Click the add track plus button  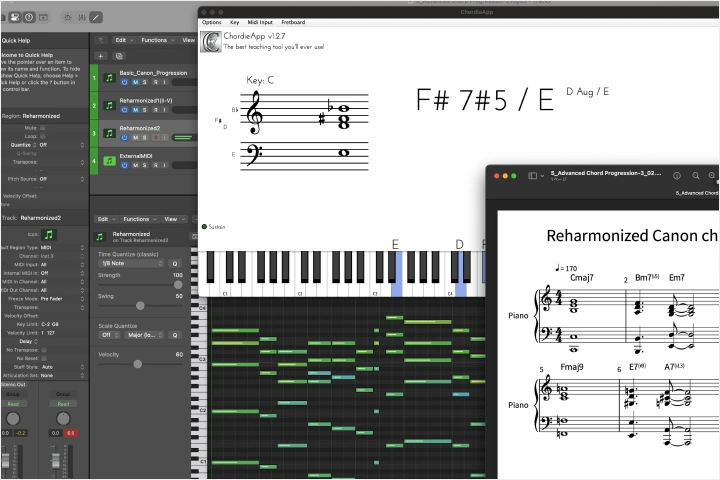pyautogui.click(x=101, y=56)
